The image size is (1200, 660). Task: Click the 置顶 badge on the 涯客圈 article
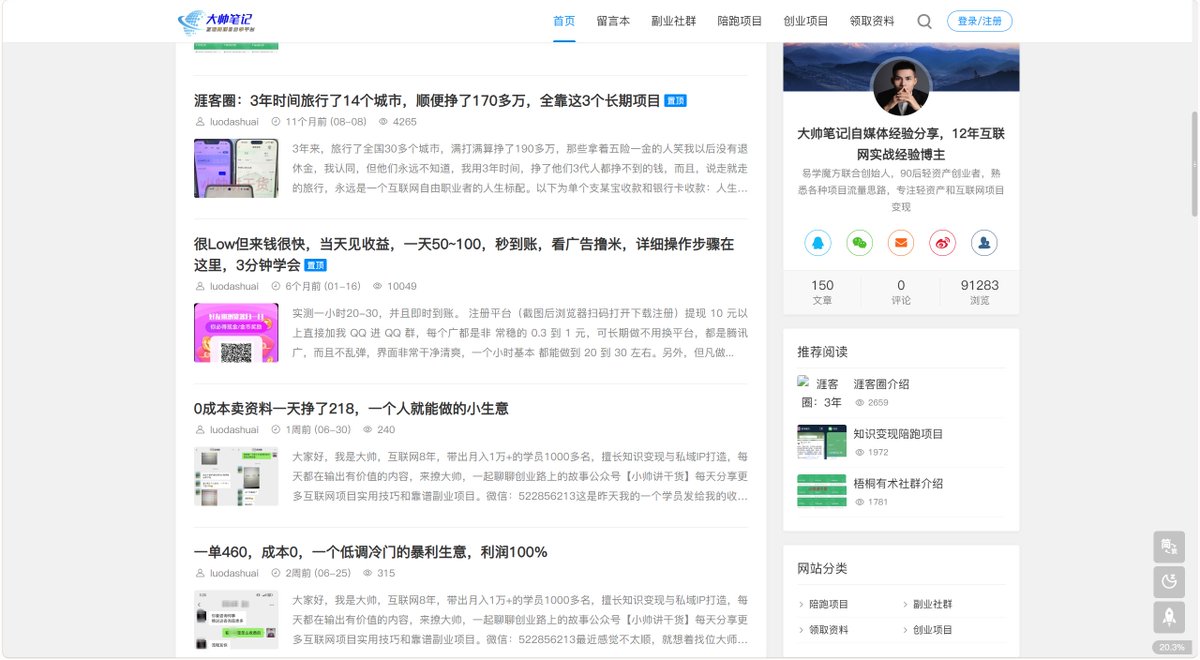[676, 101]
